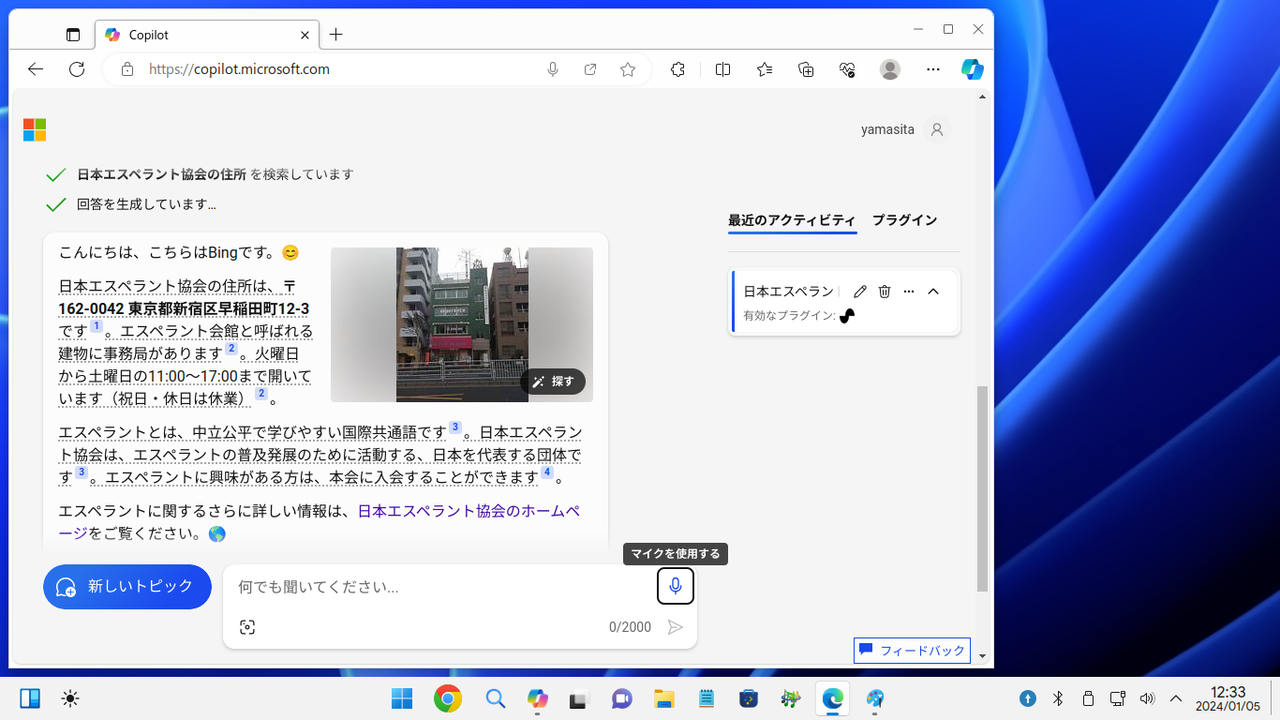This screenshot has width=1280, height=720.
Task: Reload the Copilot page
Action: (77, 69)
